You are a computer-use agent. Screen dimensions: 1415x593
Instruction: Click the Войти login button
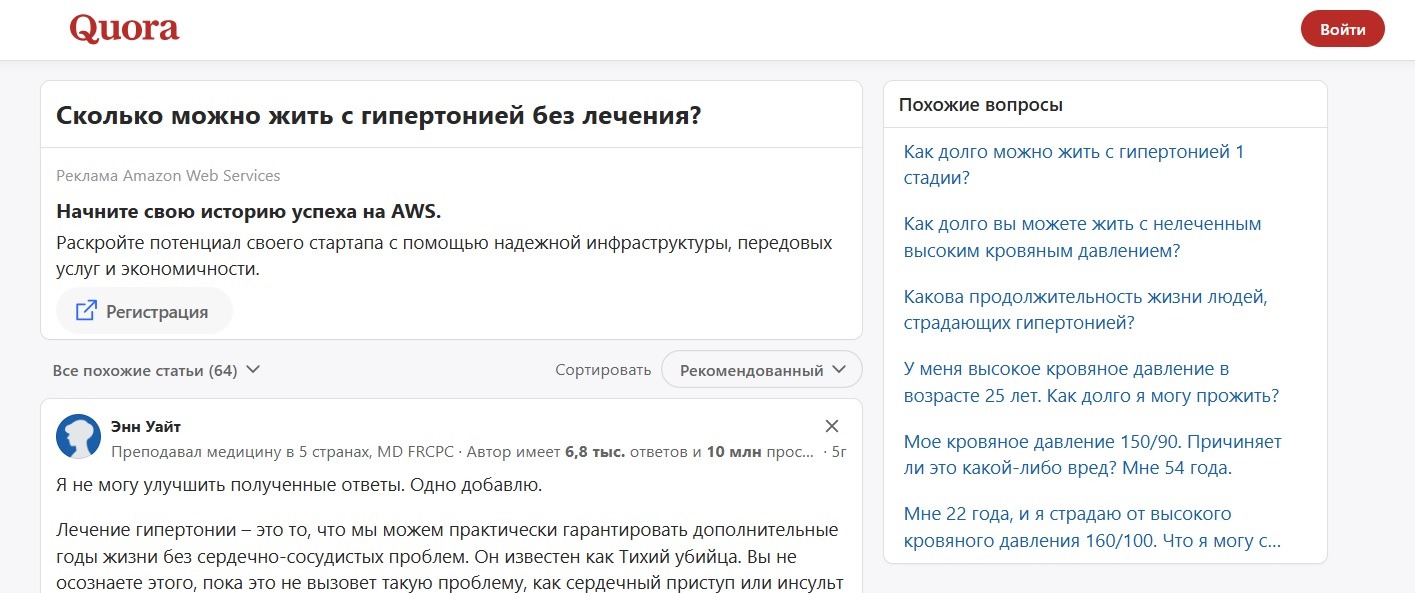1342,29
